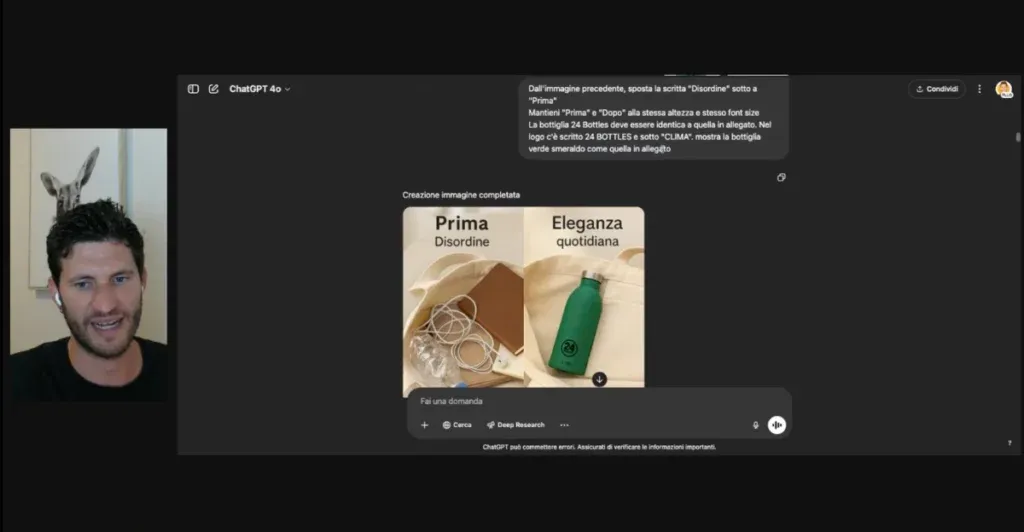Screen dimensions: 1024x532
Task: Click the user prompt message bubble
Action: pyautogui.click(x=654, y=118)
